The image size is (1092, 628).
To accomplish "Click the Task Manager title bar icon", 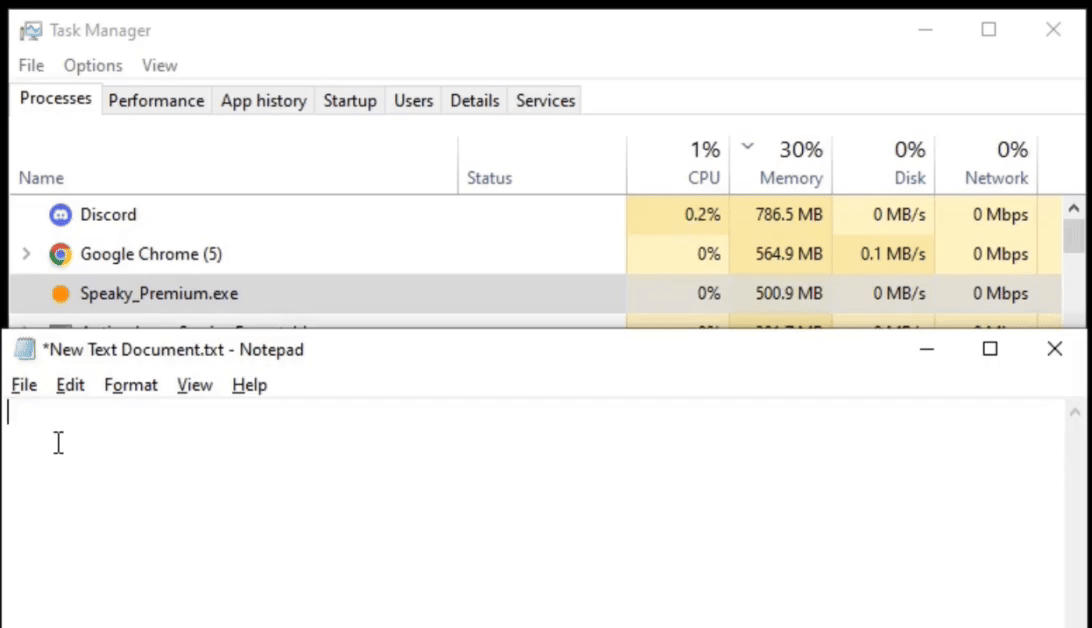I will (31, 30).
